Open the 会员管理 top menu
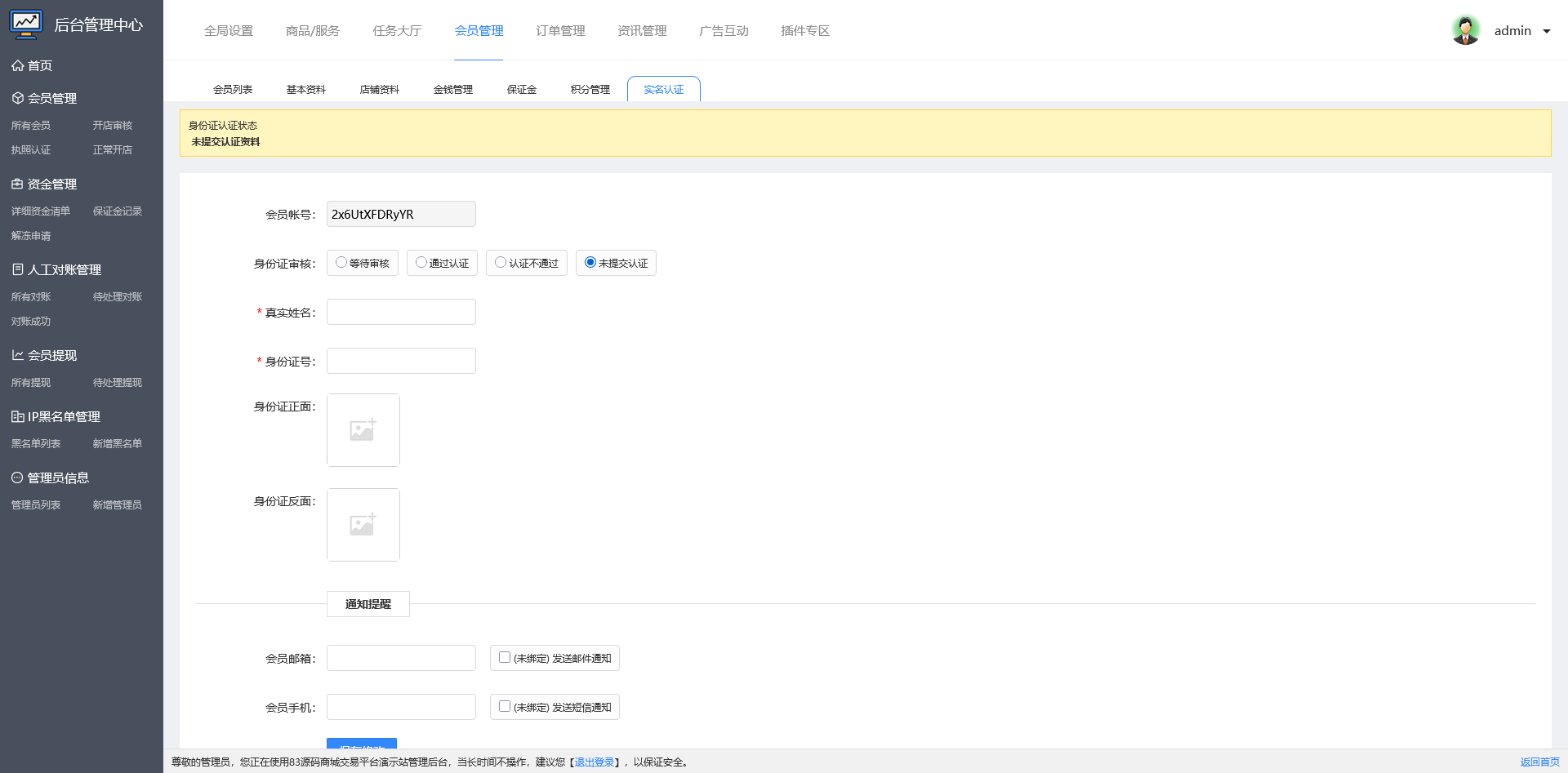 pyautogui.click(x=479, y=30)
